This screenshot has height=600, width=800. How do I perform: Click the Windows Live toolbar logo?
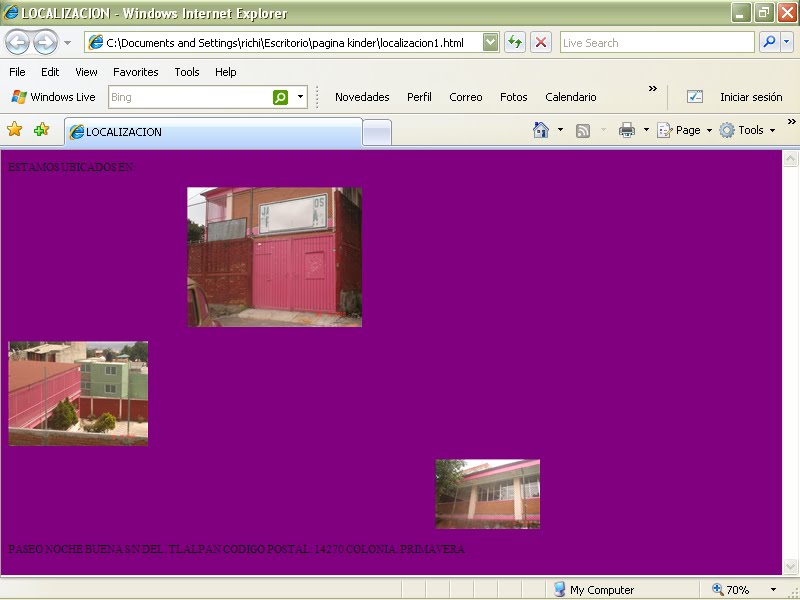[x=54, y=97]
